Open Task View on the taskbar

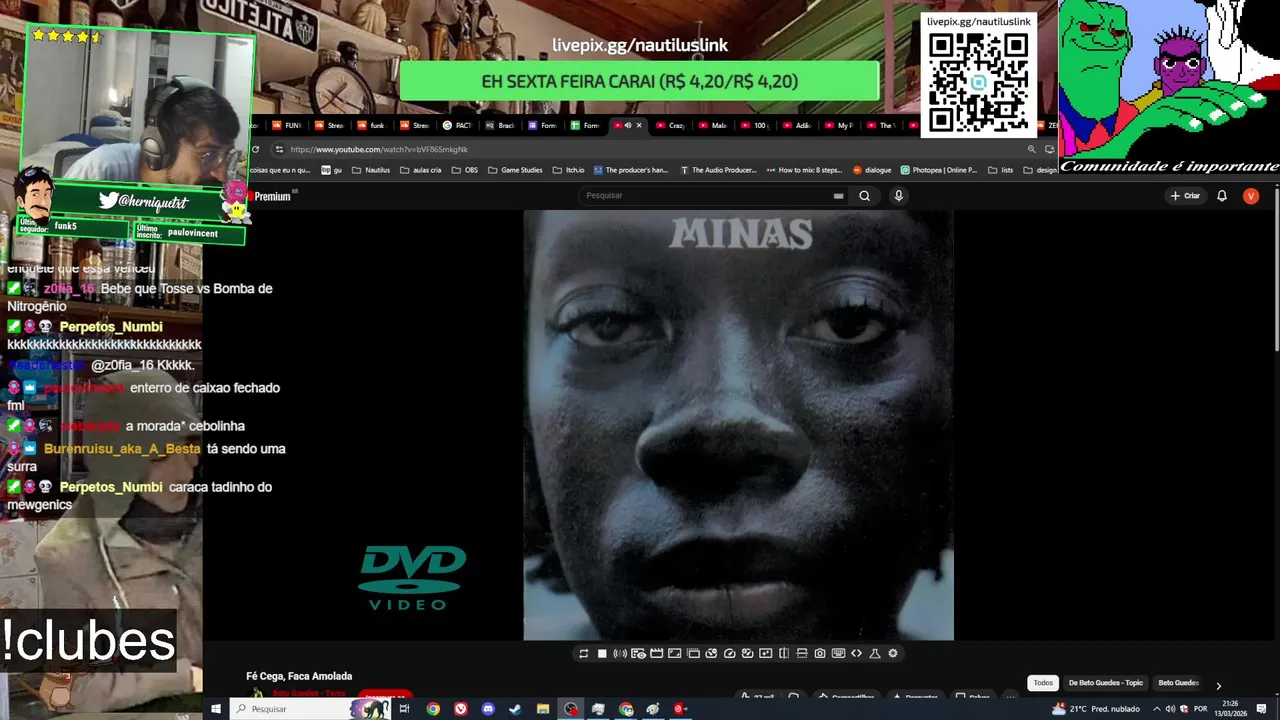point(404,709)
